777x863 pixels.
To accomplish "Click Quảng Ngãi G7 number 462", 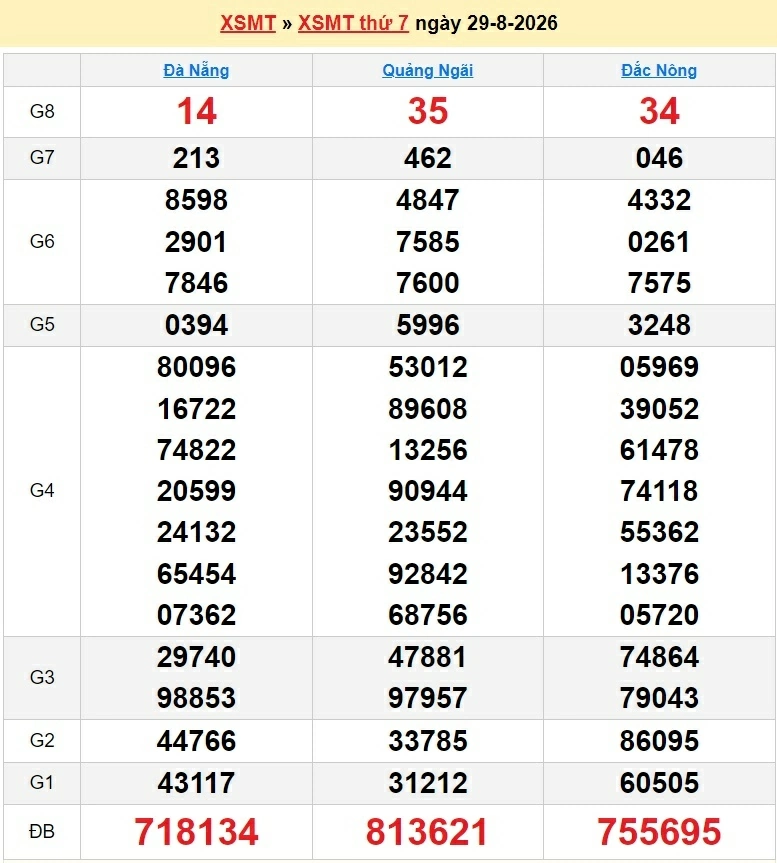I will [x=428, y=158].
